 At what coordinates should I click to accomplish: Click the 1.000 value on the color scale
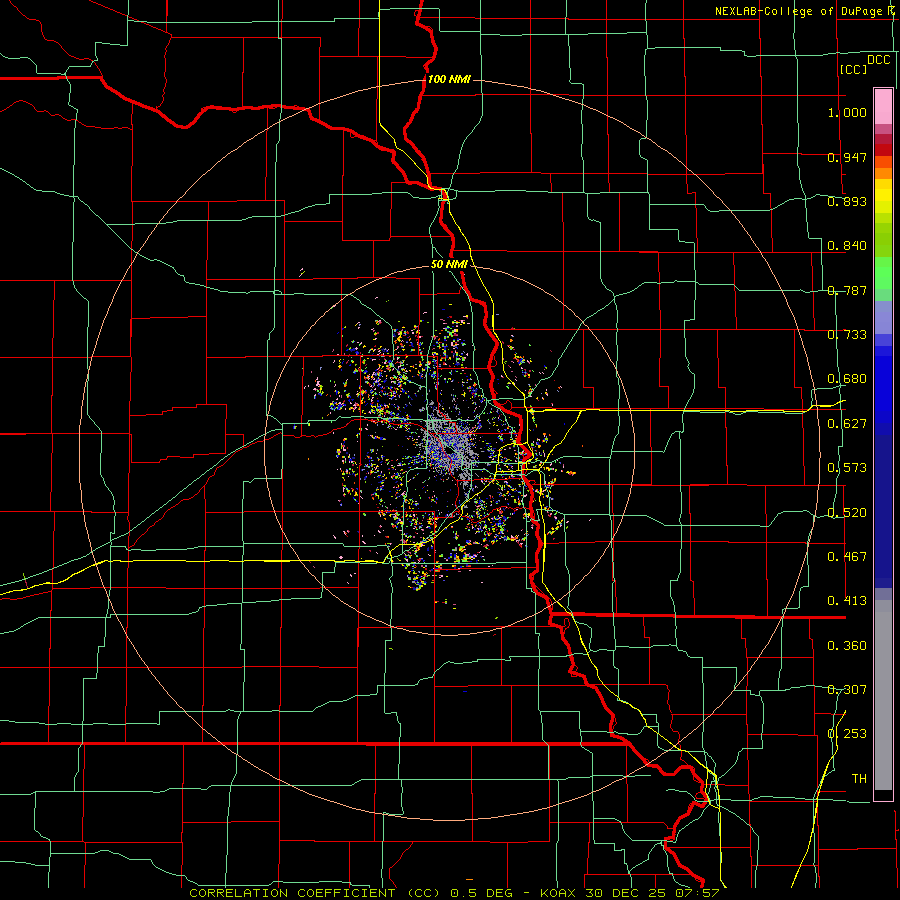(x=847, y=112)
